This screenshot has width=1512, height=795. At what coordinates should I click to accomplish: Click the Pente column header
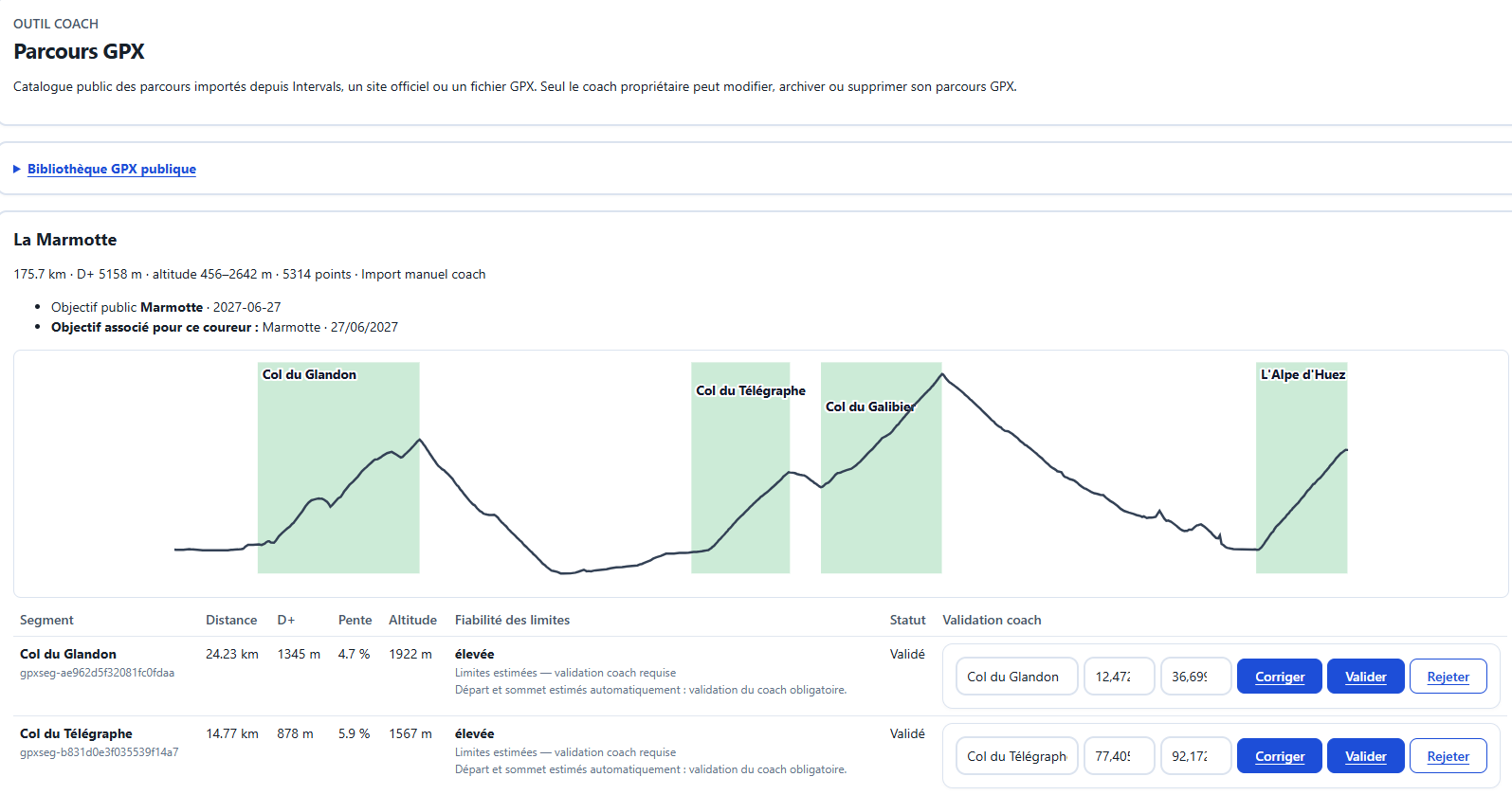[355, 620]
